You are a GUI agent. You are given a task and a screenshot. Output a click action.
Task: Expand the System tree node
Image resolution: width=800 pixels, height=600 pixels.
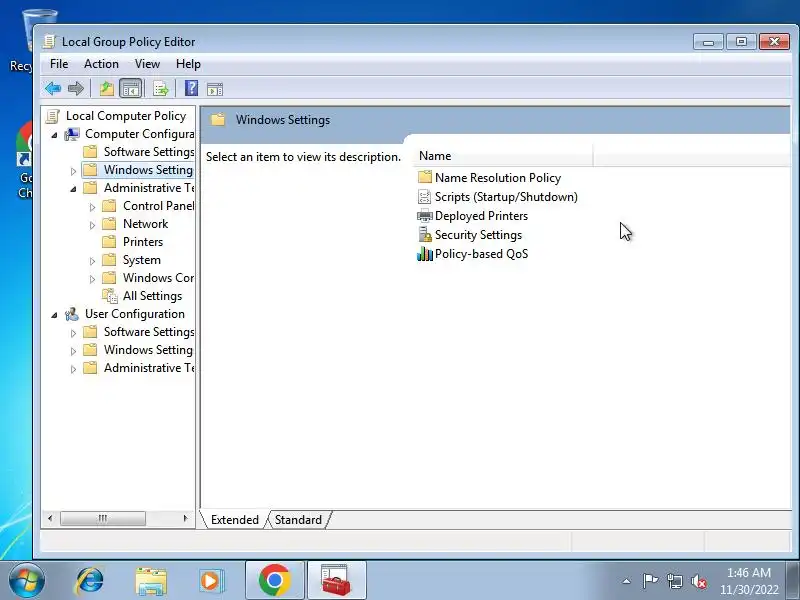point(92,261)
